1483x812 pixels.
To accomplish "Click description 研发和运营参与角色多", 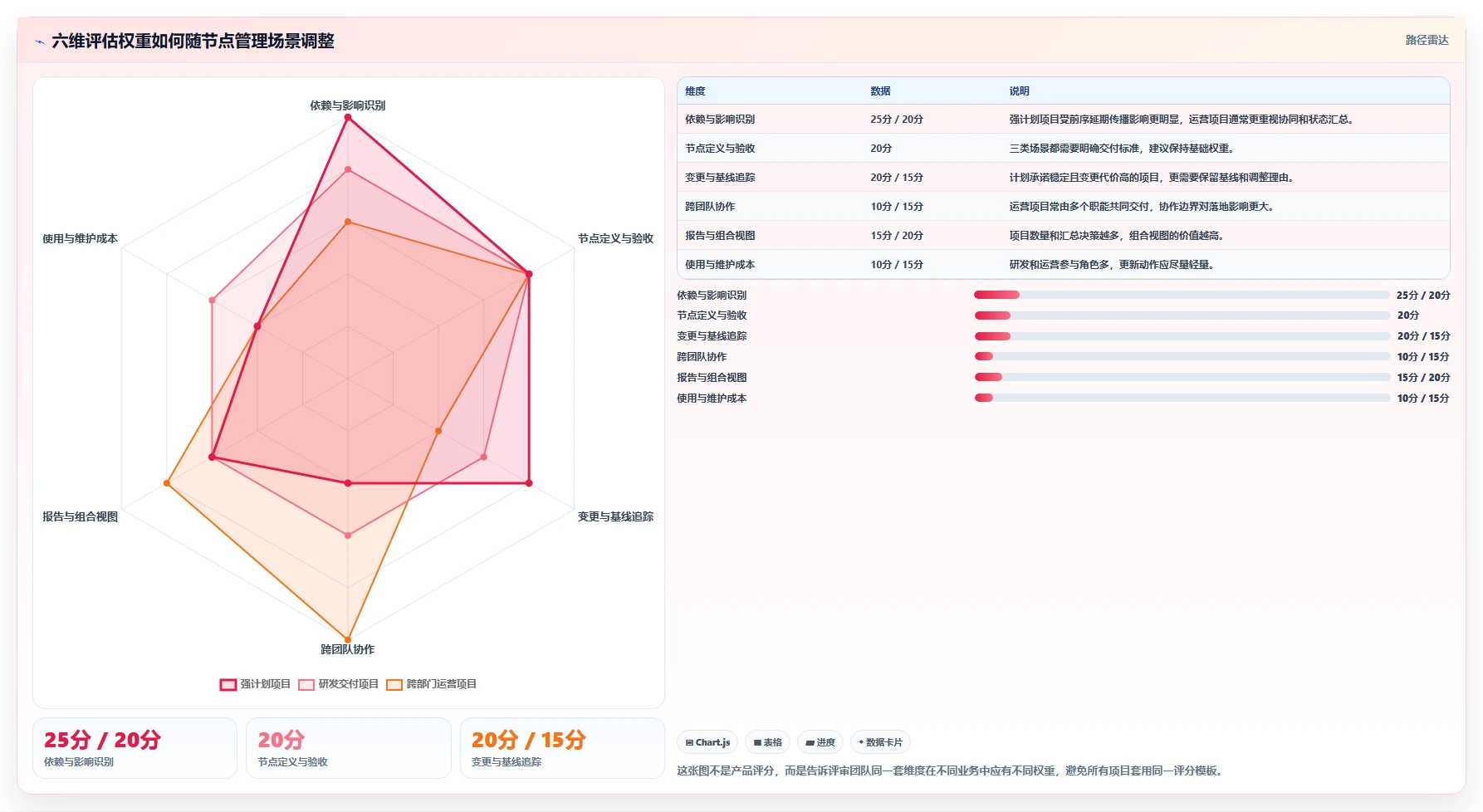I will 1113,265.
